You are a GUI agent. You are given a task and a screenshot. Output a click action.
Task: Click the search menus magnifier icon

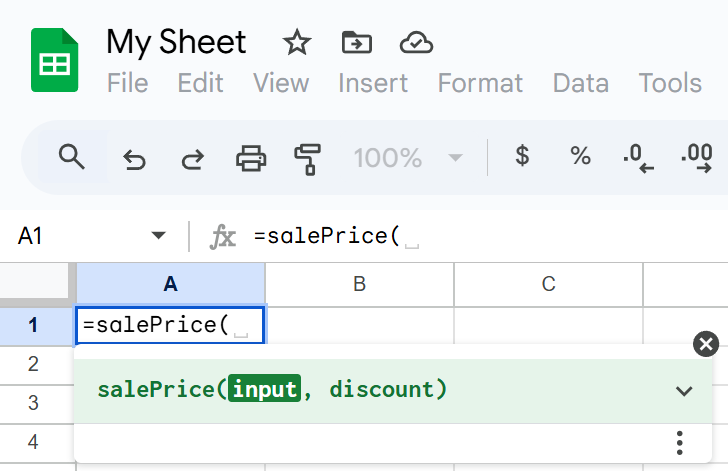tap(70, 157)
